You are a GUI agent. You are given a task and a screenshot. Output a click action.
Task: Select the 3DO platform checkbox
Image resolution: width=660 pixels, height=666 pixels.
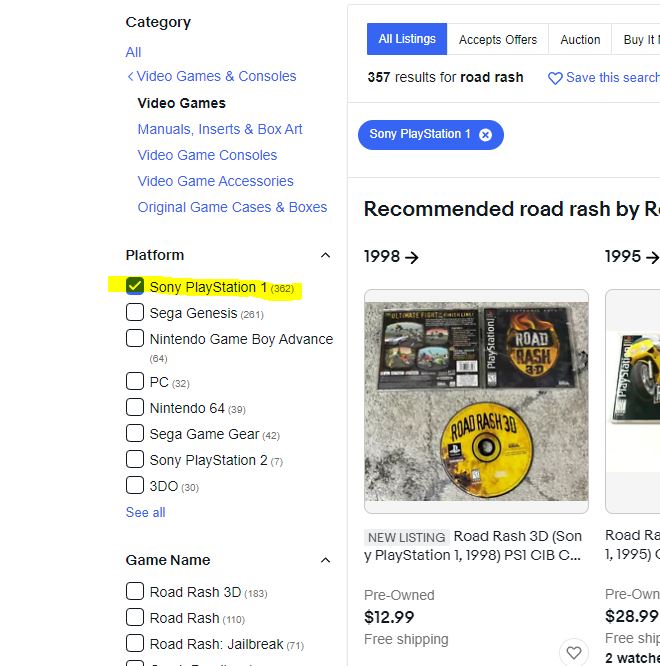pyautogui.click(x=135, y=486)
